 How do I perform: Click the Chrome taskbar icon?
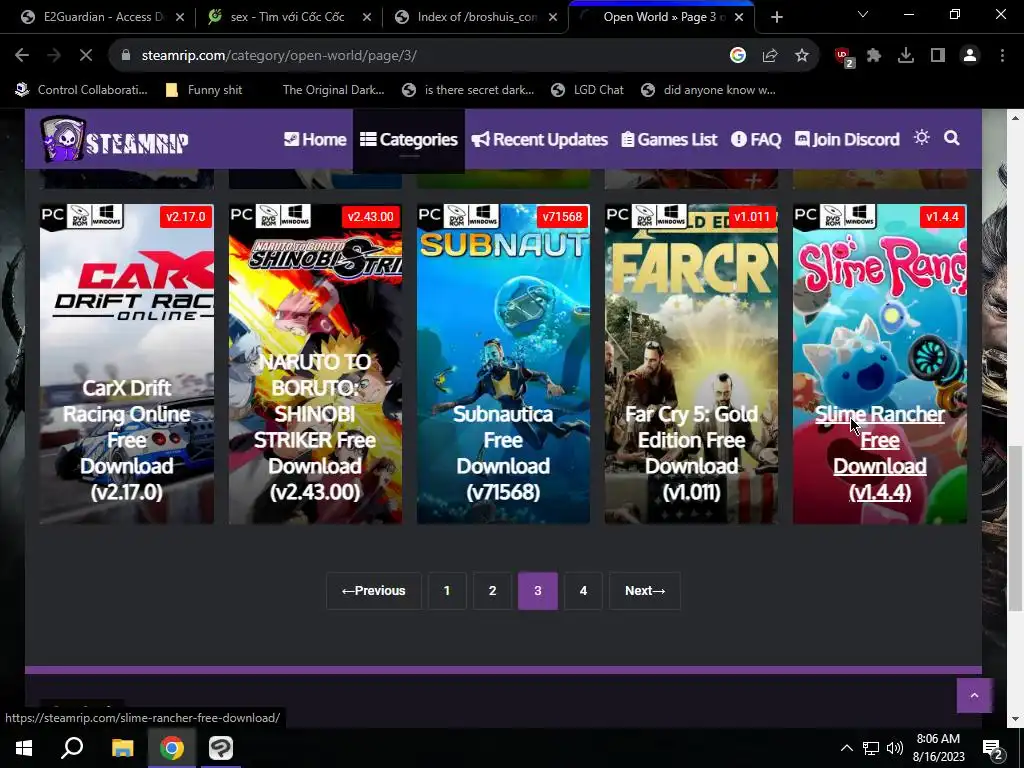171,748
